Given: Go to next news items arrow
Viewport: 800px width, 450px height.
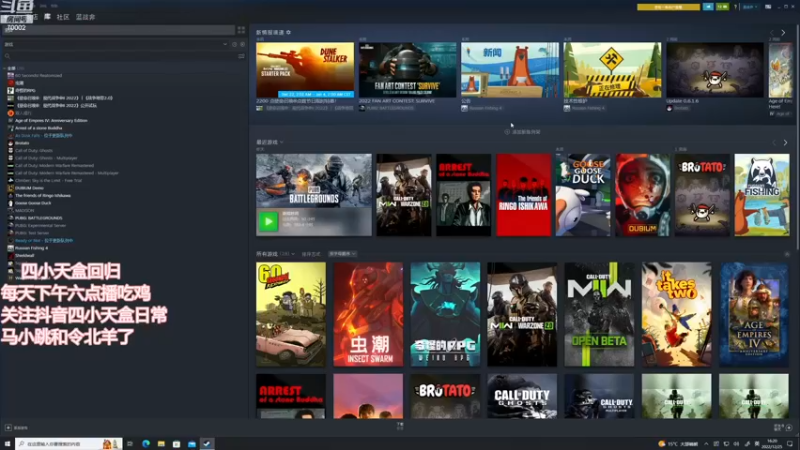Looking at the screenshot, I should tap(783, 33).
